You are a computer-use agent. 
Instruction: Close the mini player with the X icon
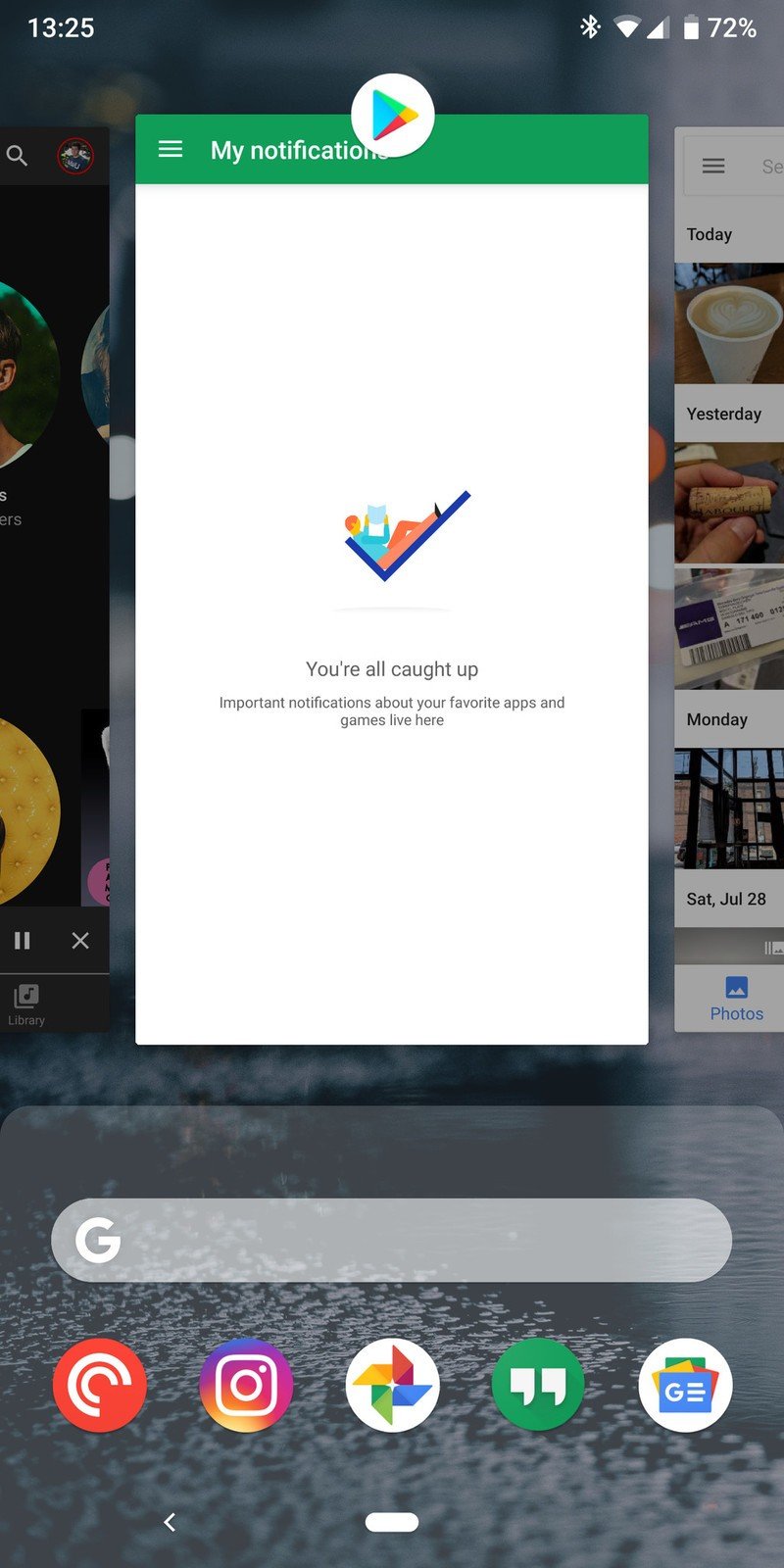click(80, 941)
